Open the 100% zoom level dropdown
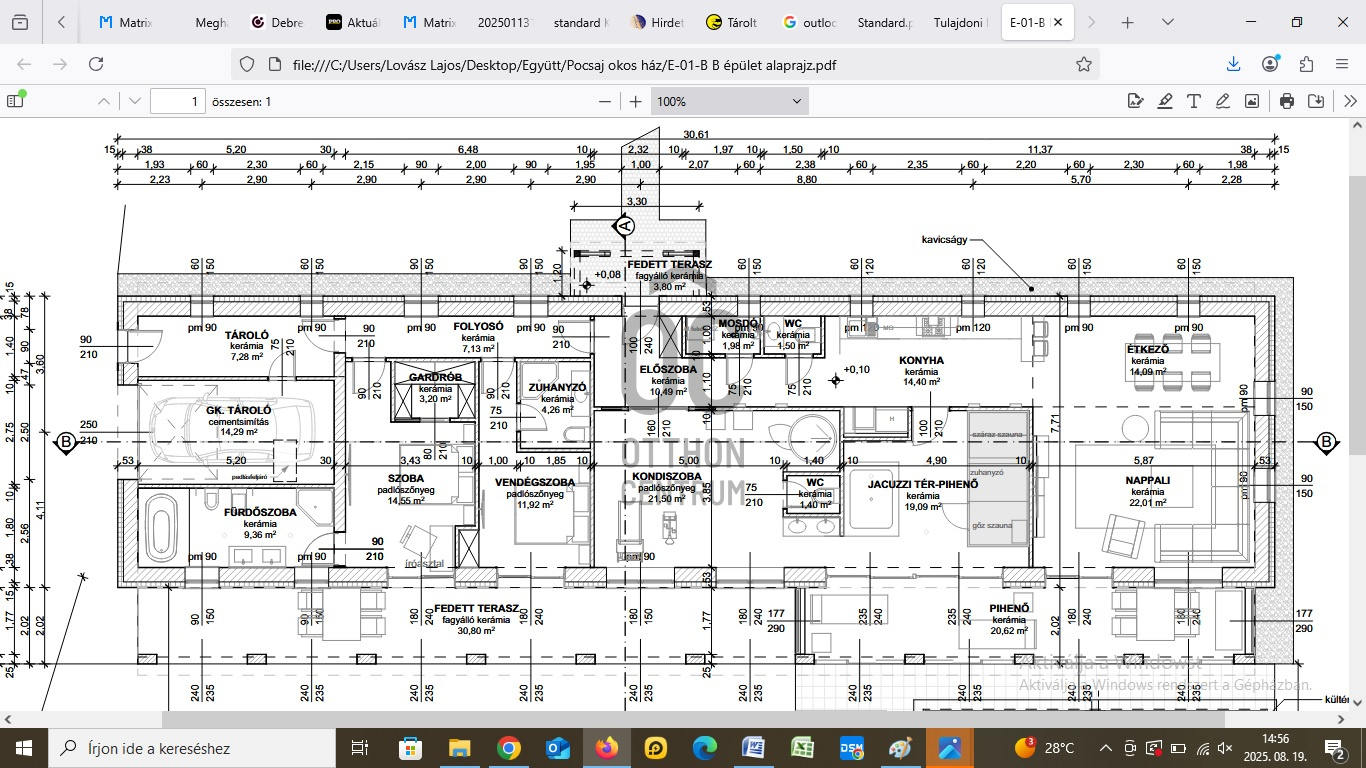1366x768 pixels. 730,101
